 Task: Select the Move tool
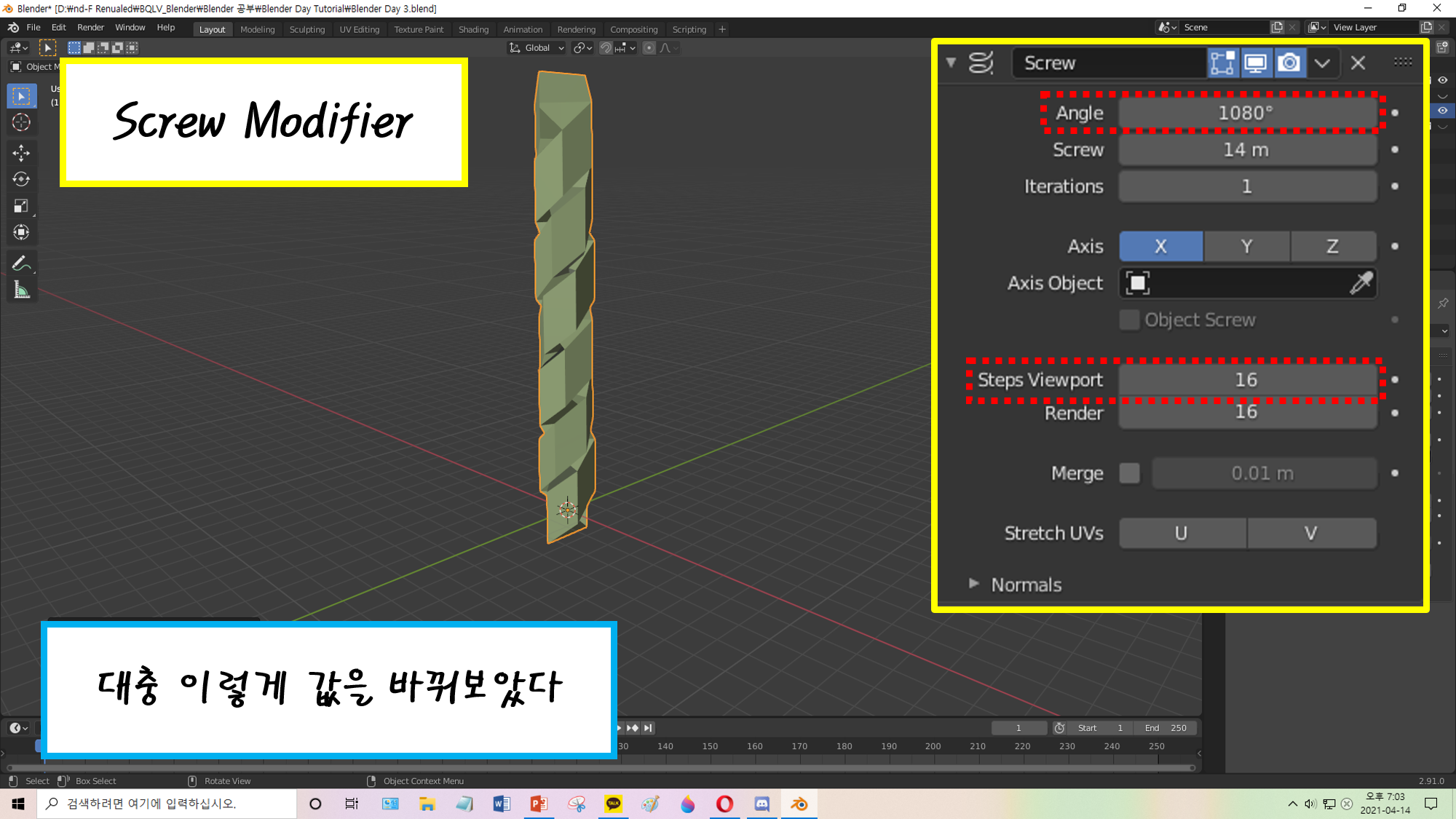[x=21, y=152]
